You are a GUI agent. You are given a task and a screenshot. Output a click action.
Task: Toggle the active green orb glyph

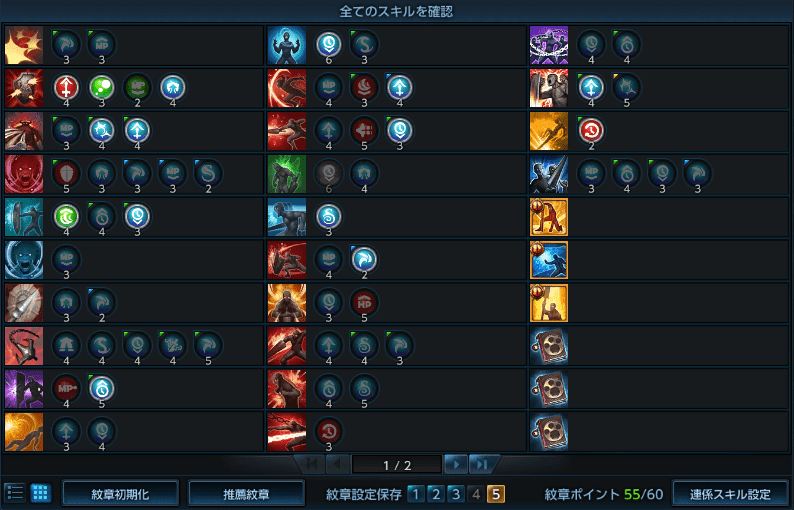point(102,88)
